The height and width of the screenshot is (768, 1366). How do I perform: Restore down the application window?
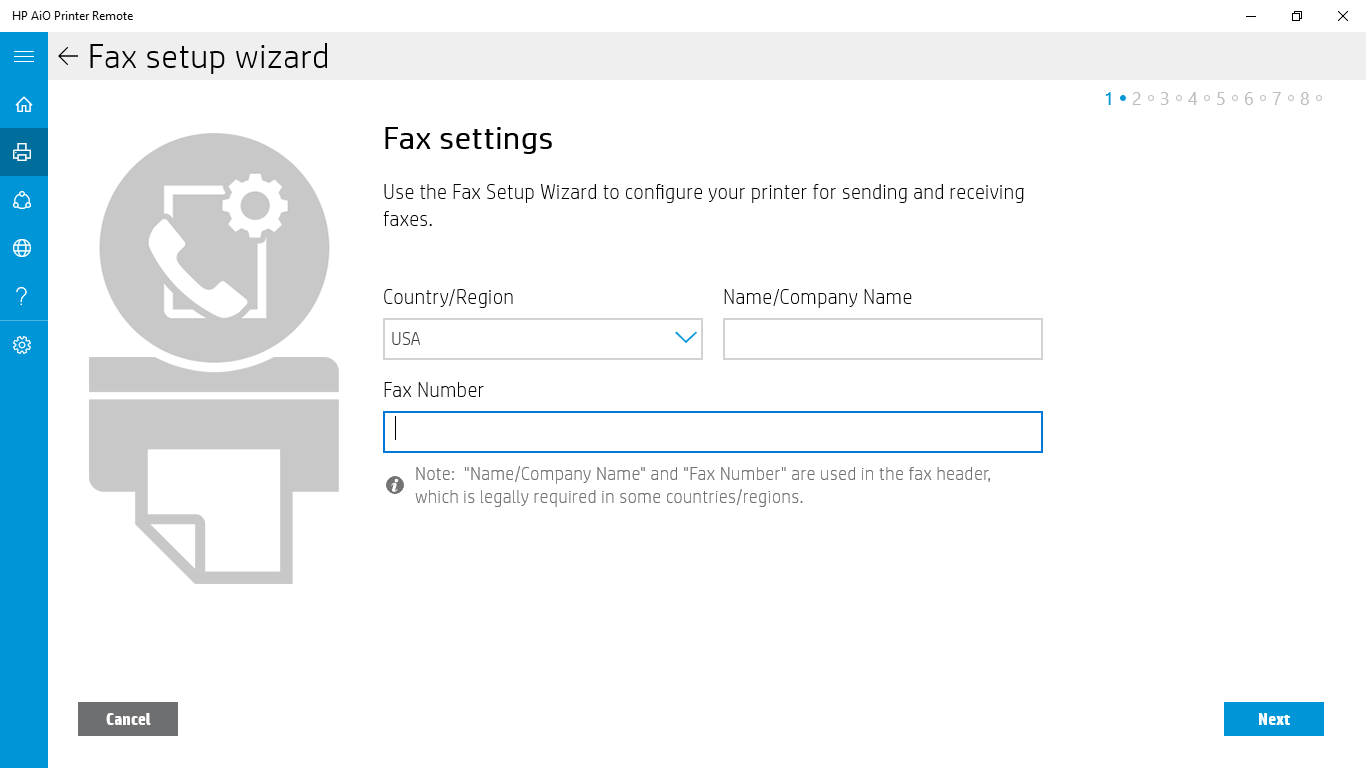coord(1297,16)
